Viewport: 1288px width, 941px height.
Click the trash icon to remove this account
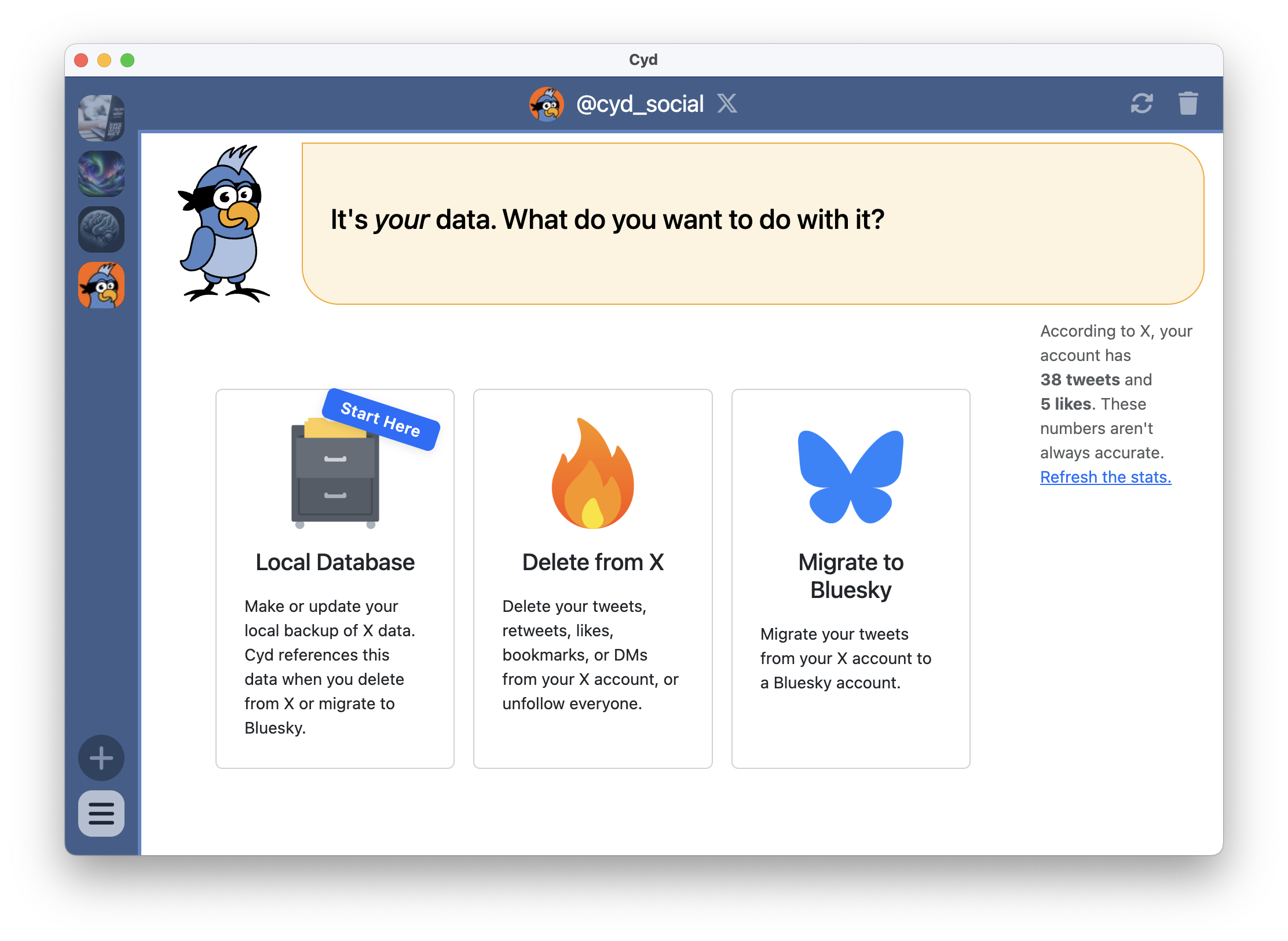[x=1188, y=104]
